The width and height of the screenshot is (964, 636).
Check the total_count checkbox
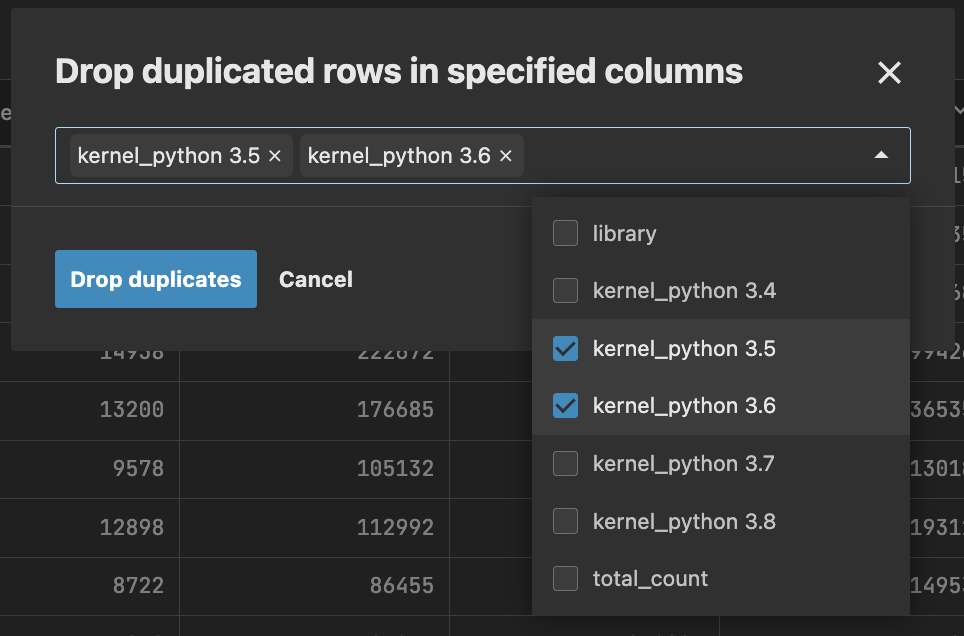point(566,579)
